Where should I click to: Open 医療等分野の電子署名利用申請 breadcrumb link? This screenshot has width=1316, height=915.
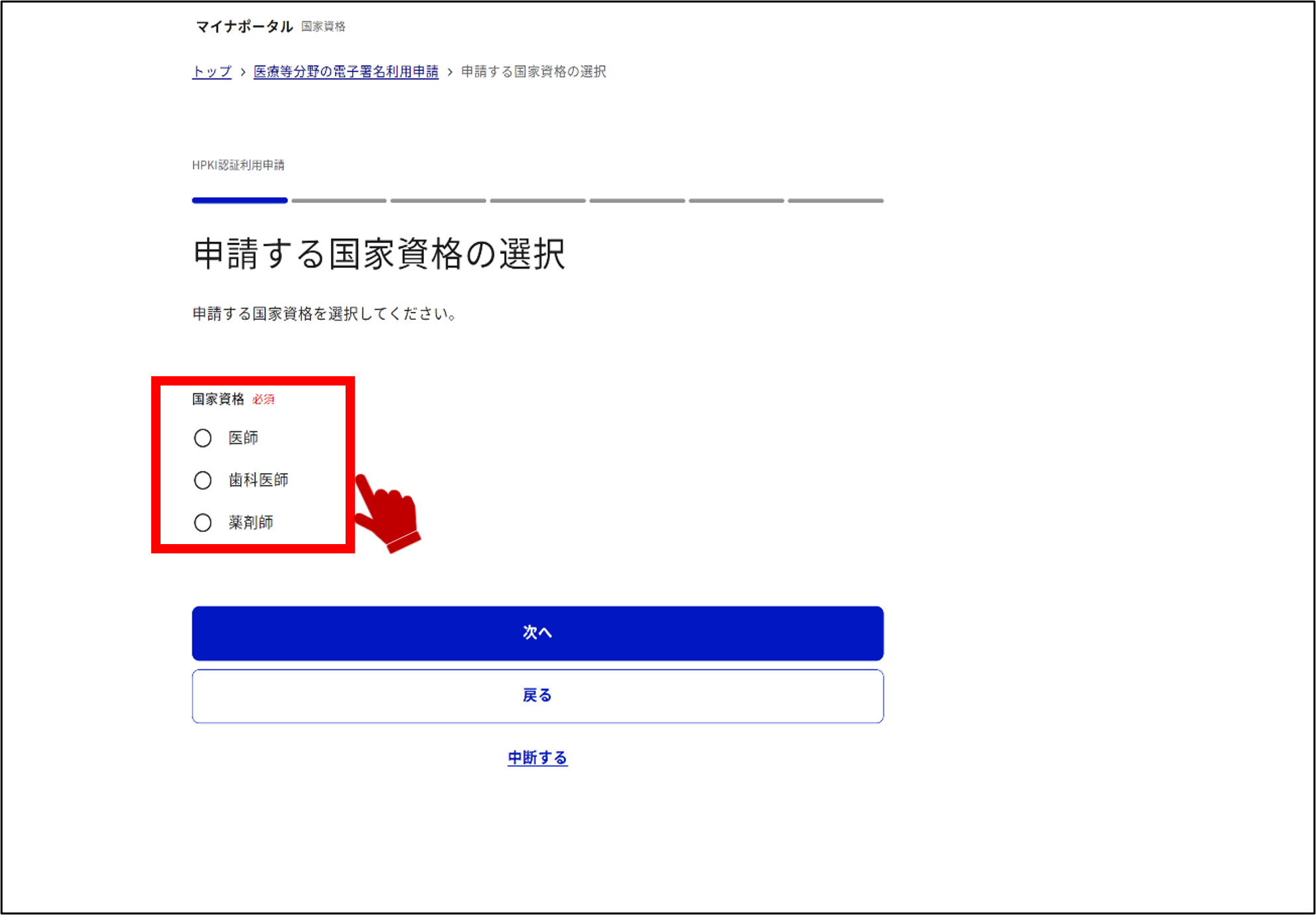[x=346, y=72]
